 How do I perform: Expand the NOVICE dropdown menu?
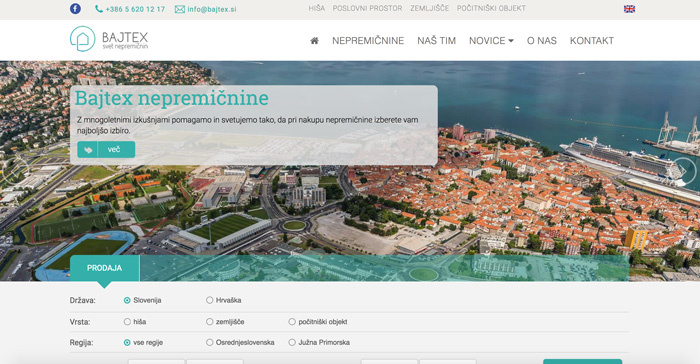coord(491,41)
